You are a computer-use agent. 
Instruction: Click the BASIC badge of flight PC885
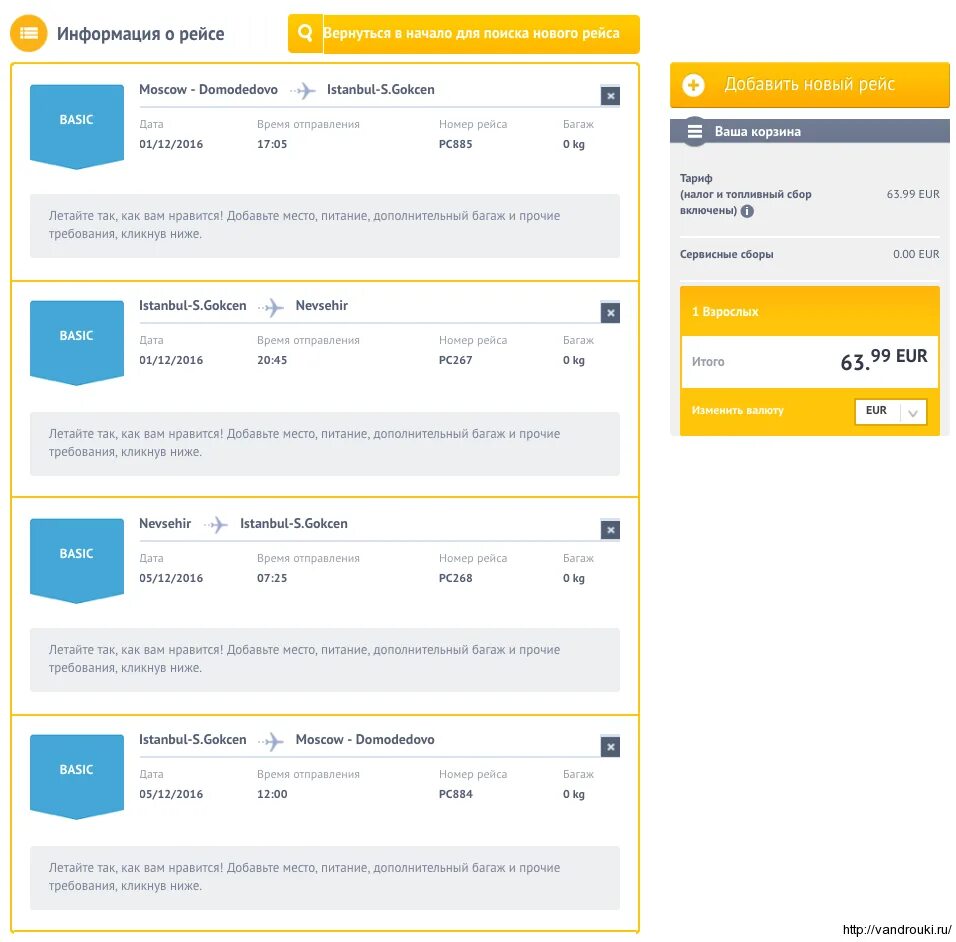77,126
